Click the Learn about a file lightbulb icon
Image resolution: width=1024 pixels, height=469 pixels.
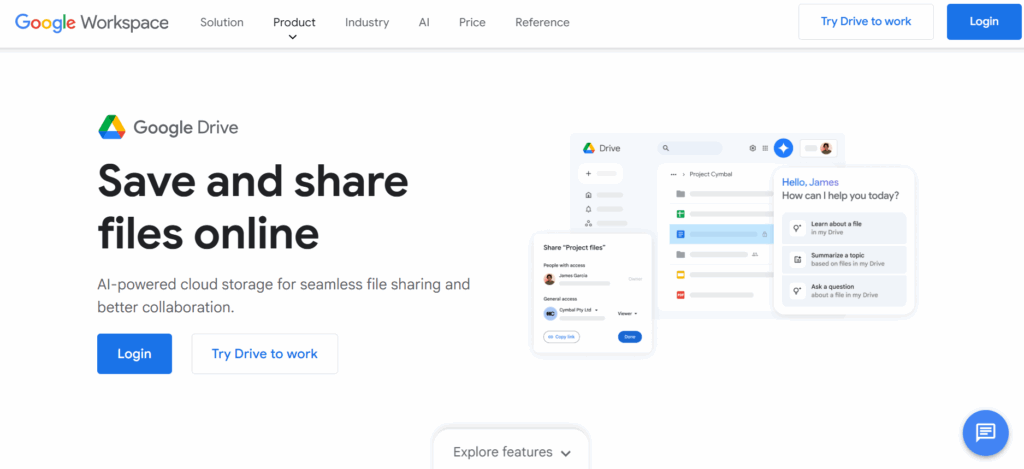click(x=797, y=228)
